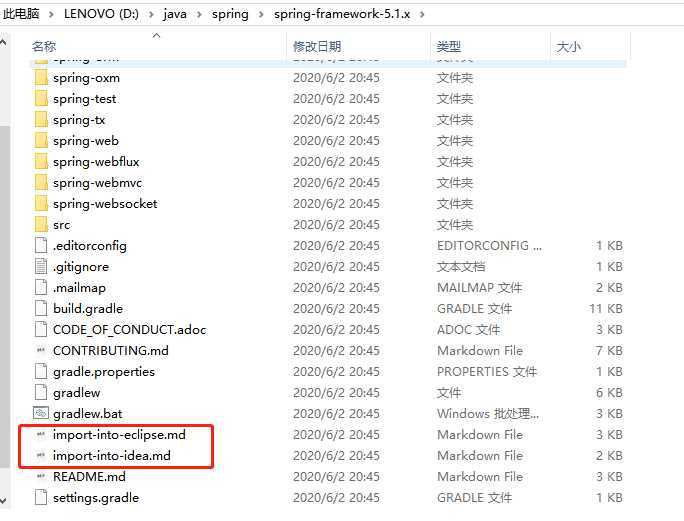
Task: Select the src folder icon
Action: 41,225
